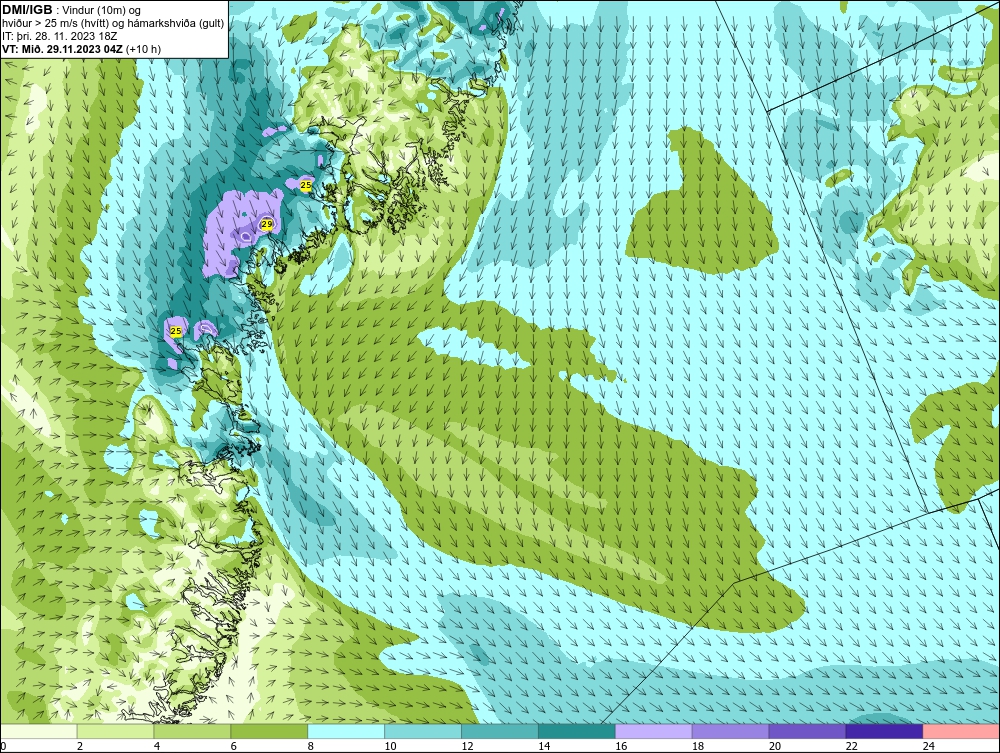
Task: Click the legend label '18'
Action: tap(698, 746)
